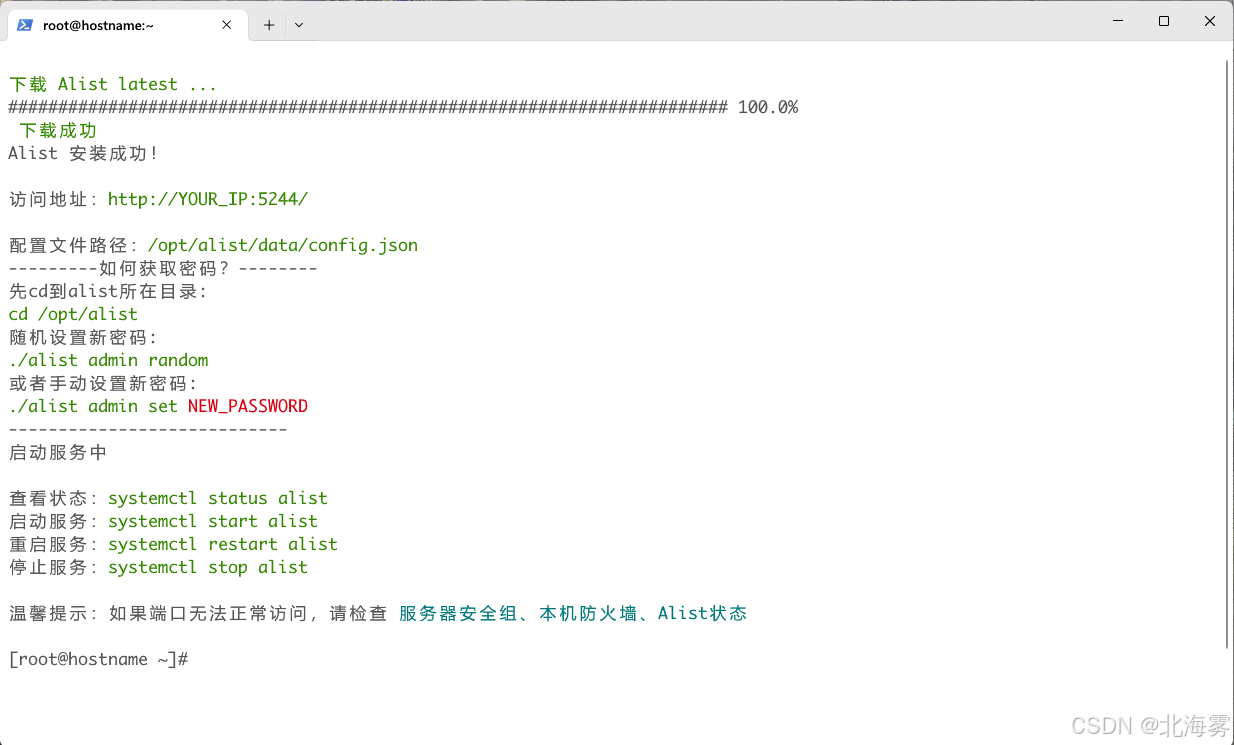Click systemctl restart alist command
Screen dimensions: 1234x745
[x=223, y=544]
